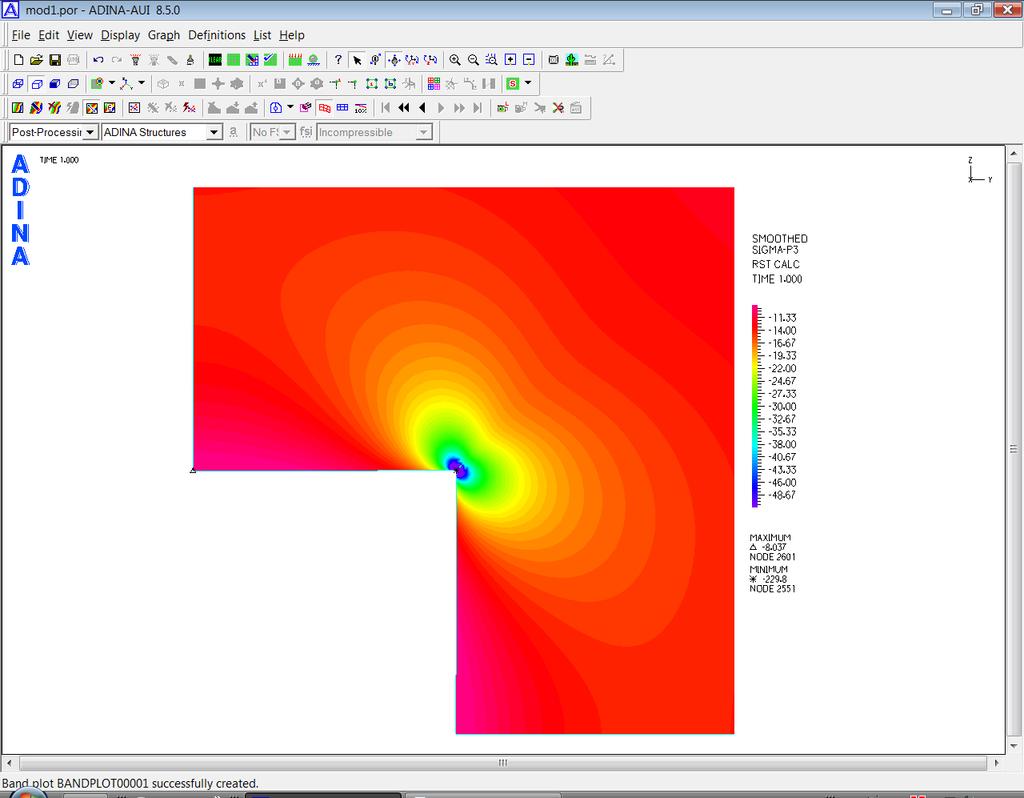This screenshot has width=1024, height=798.
Task: Click the SIGMA-P3 color legend bar
Action: [x=755, y=406]
